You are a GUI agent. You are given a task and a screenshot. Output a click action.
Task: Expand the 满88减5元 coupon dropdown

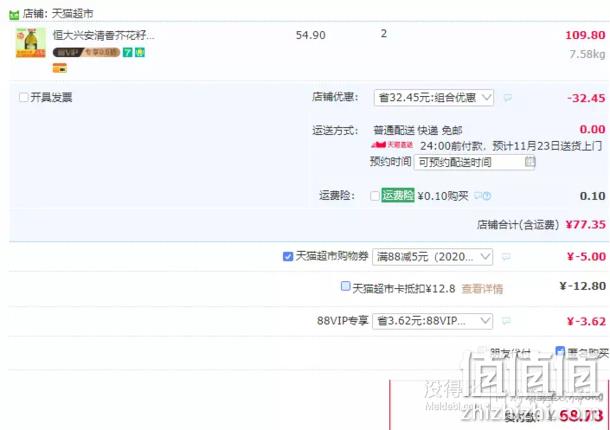[432, 257]
